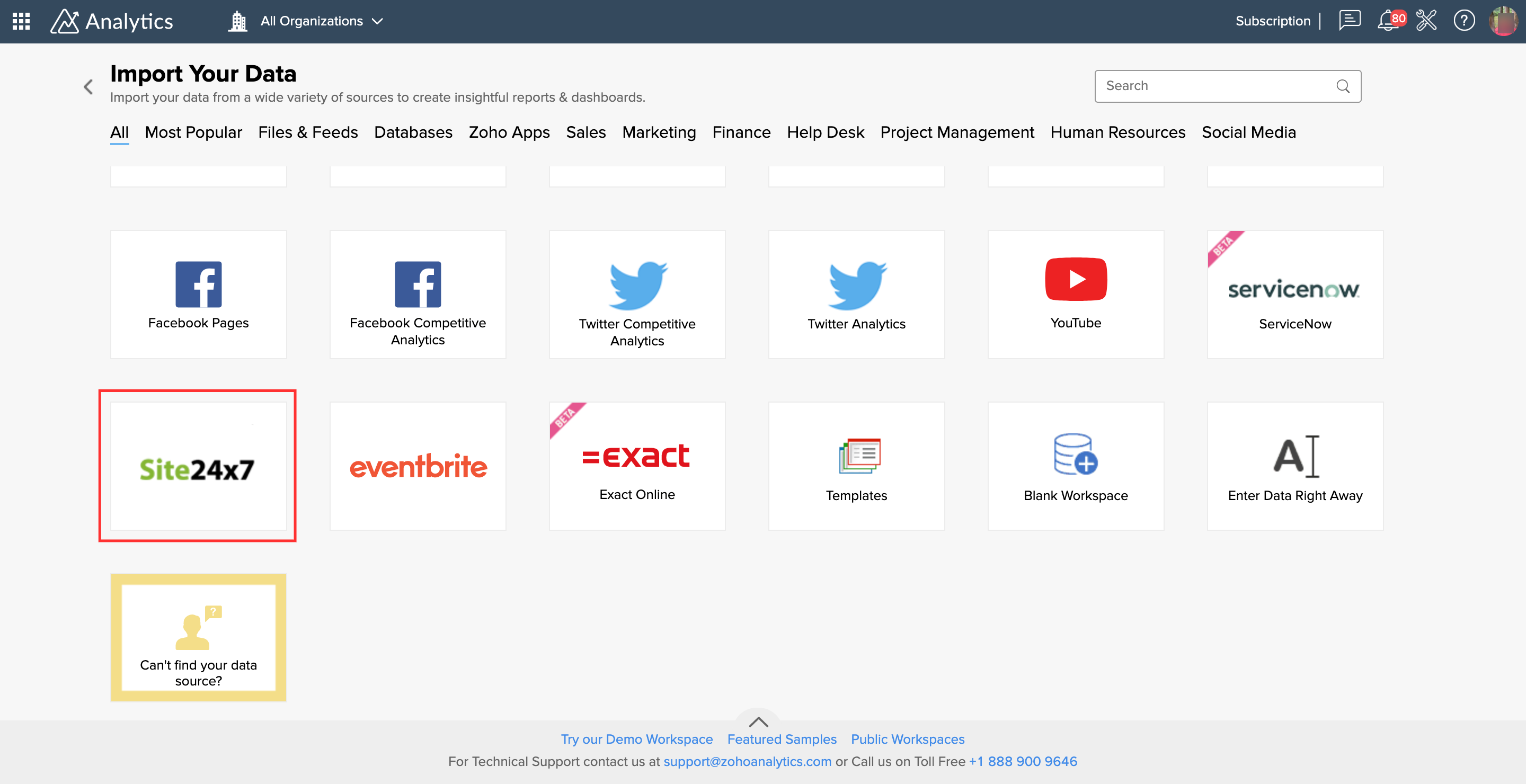The image size is (1526, 784).
Task: Open the Subscription link
Action: (x=1272, y=21)
